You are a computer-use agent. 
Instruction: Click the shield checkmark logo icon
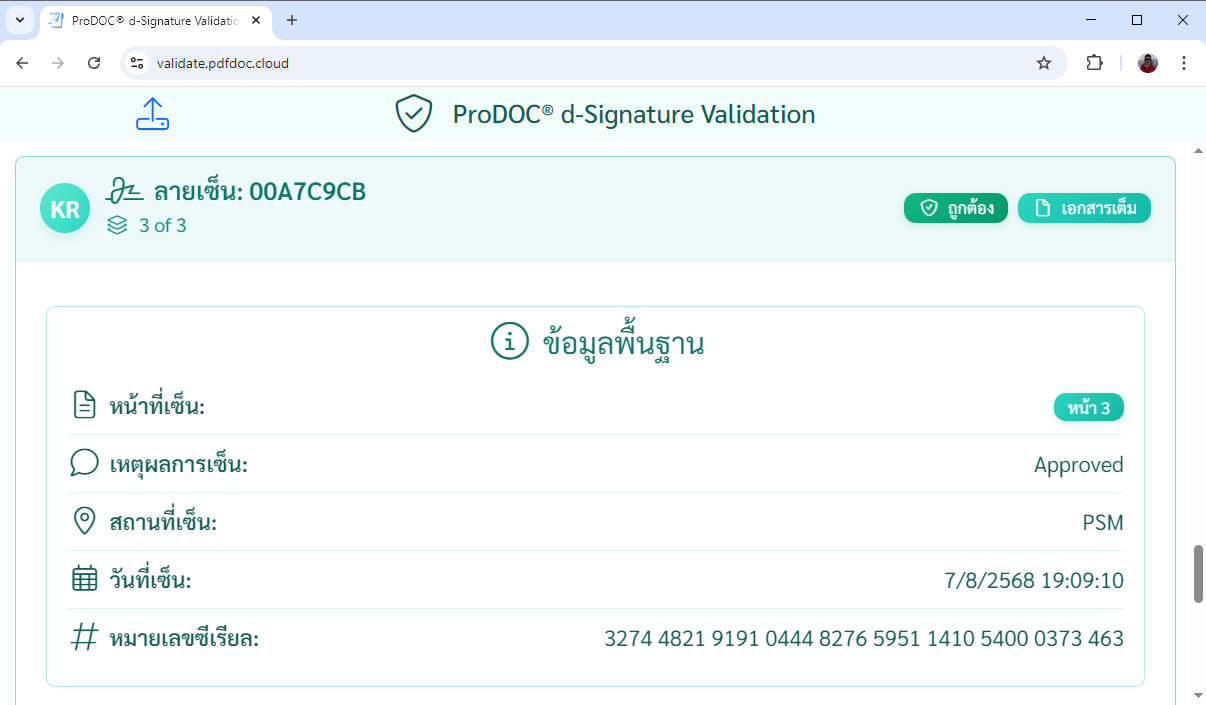413,114
